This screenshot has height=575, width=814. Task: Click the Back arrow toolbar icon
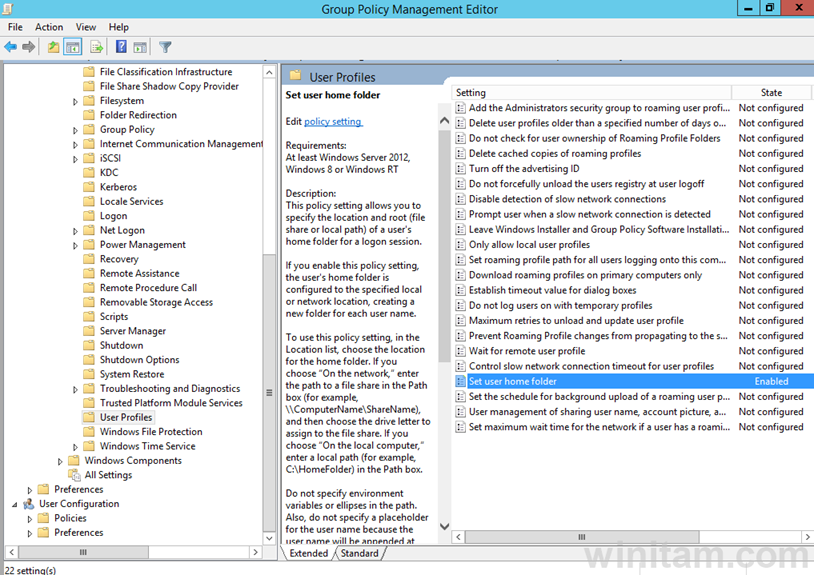[x=10, y=47]
